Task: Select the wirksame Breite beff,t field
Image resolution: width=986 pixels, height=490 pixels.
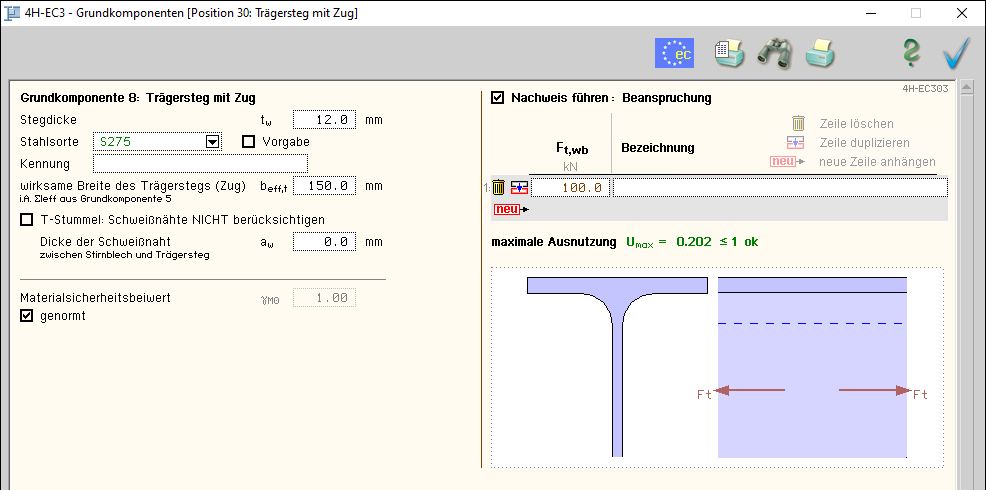Action: pos(324,186)
